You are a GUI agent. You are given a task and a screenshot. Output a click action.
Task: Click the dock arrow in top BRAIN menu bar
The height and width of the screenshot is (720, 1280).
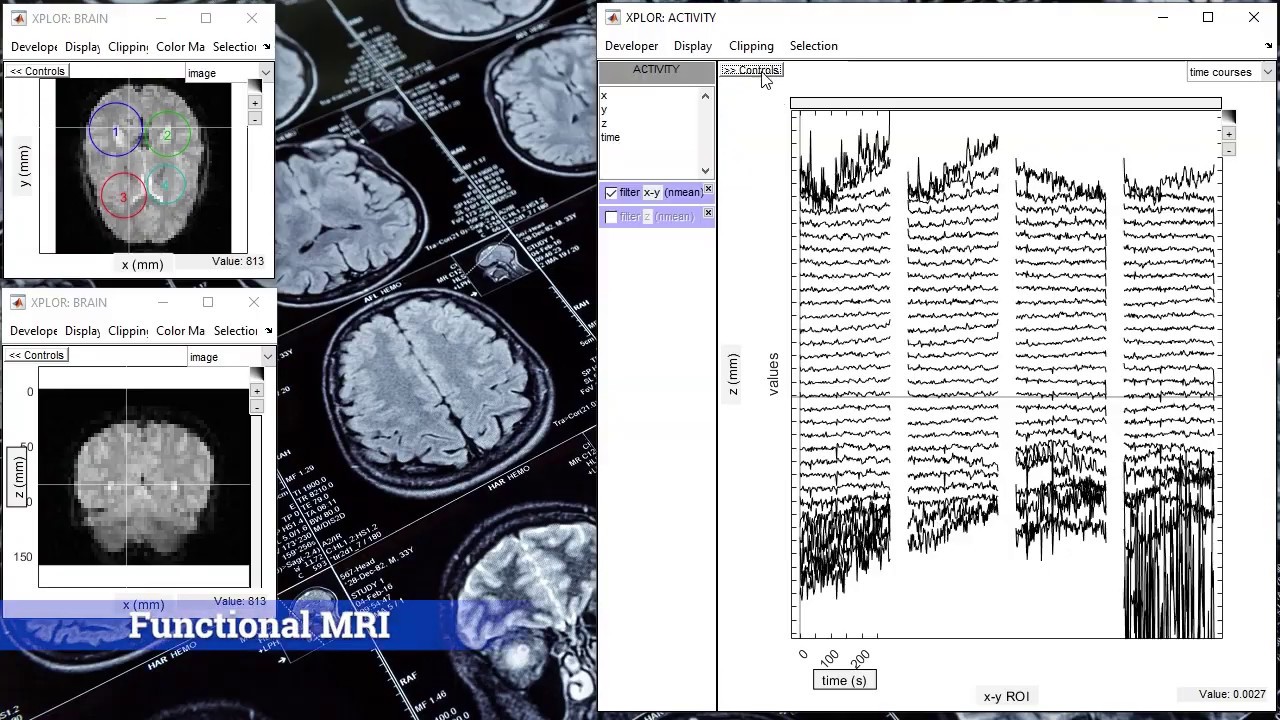(267, 47)
